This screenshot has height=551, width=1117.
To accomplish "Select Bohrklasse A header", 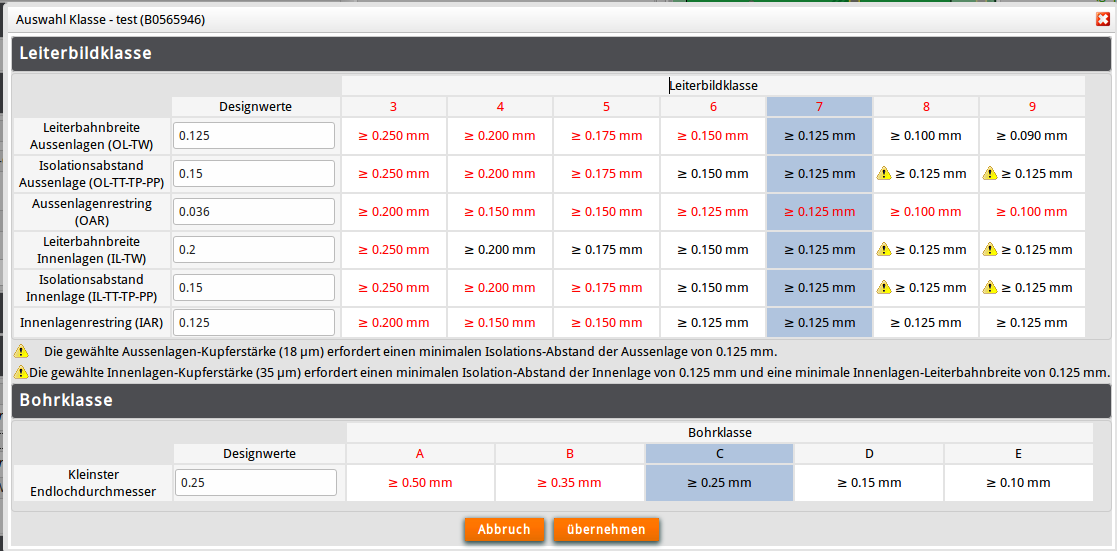I will point(420,453).
